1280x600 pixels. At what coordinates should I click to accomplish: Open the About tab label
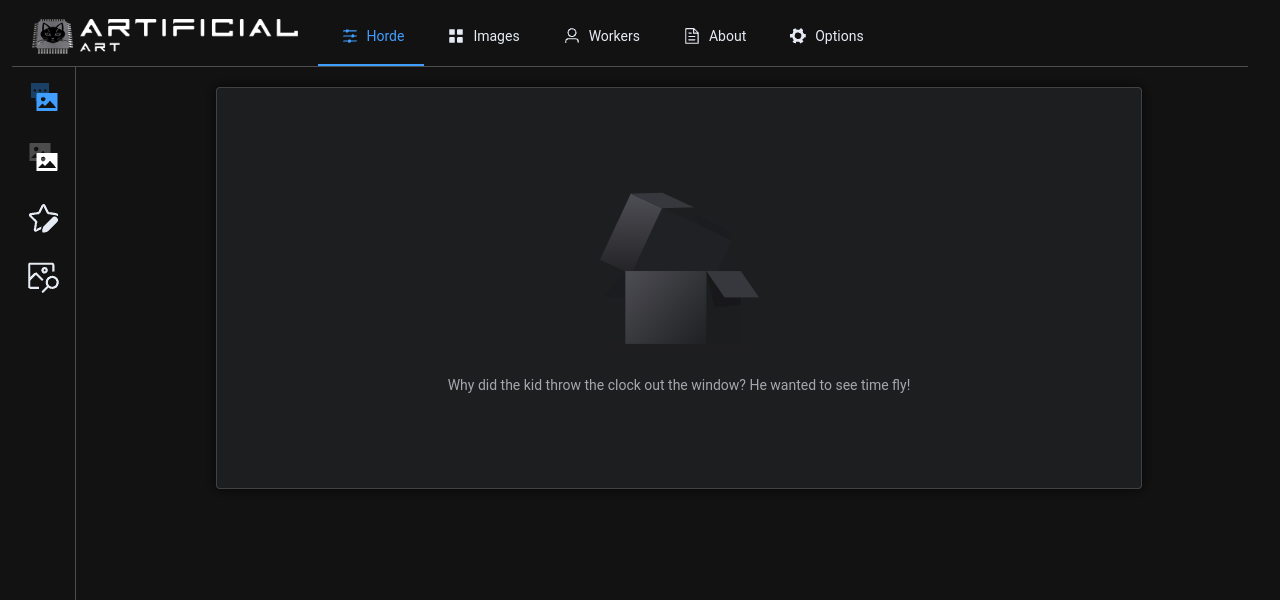727,36
